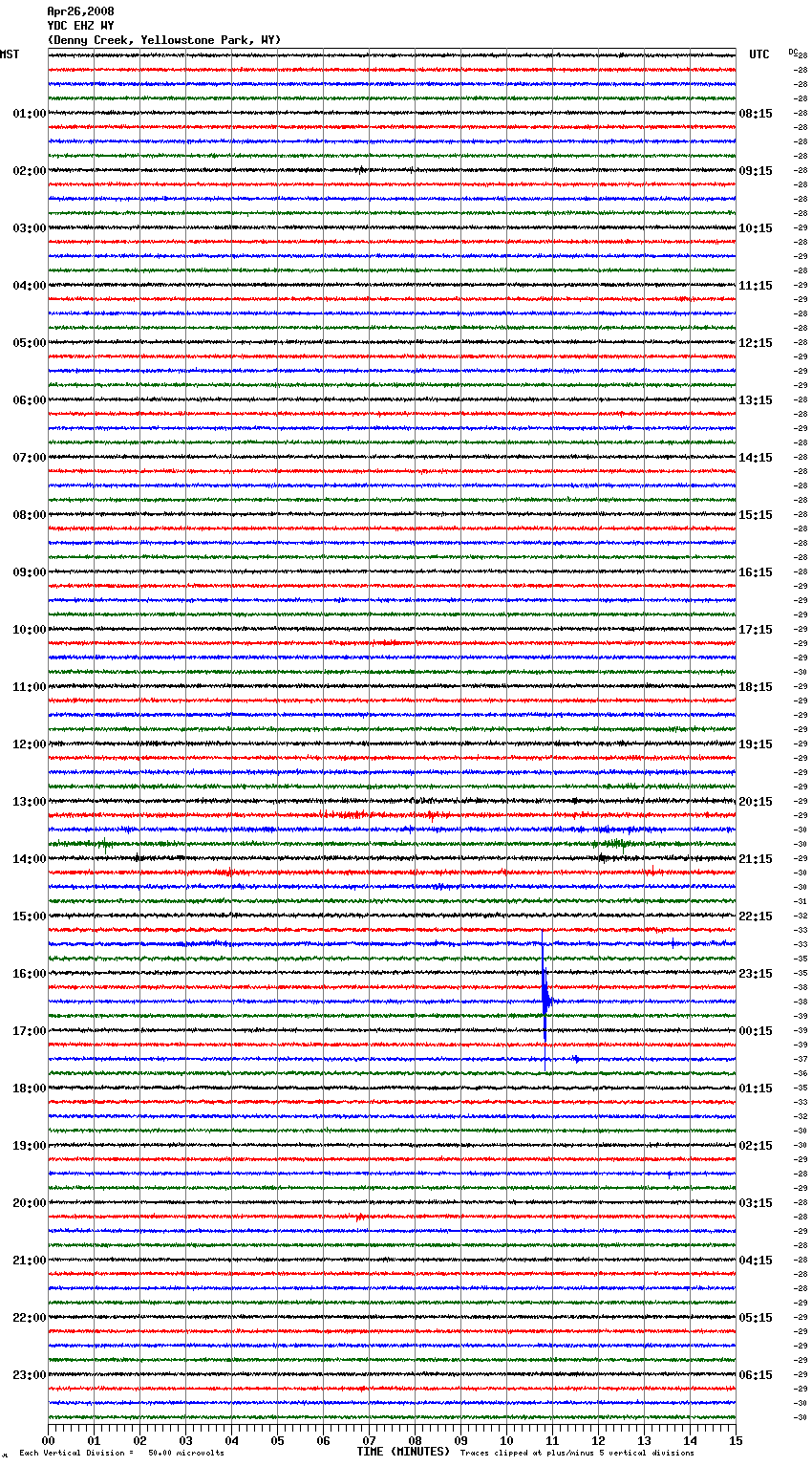The image size is (812, 1466).
Task: Select the 18:00 MST time label
Action: [30, 1089]
